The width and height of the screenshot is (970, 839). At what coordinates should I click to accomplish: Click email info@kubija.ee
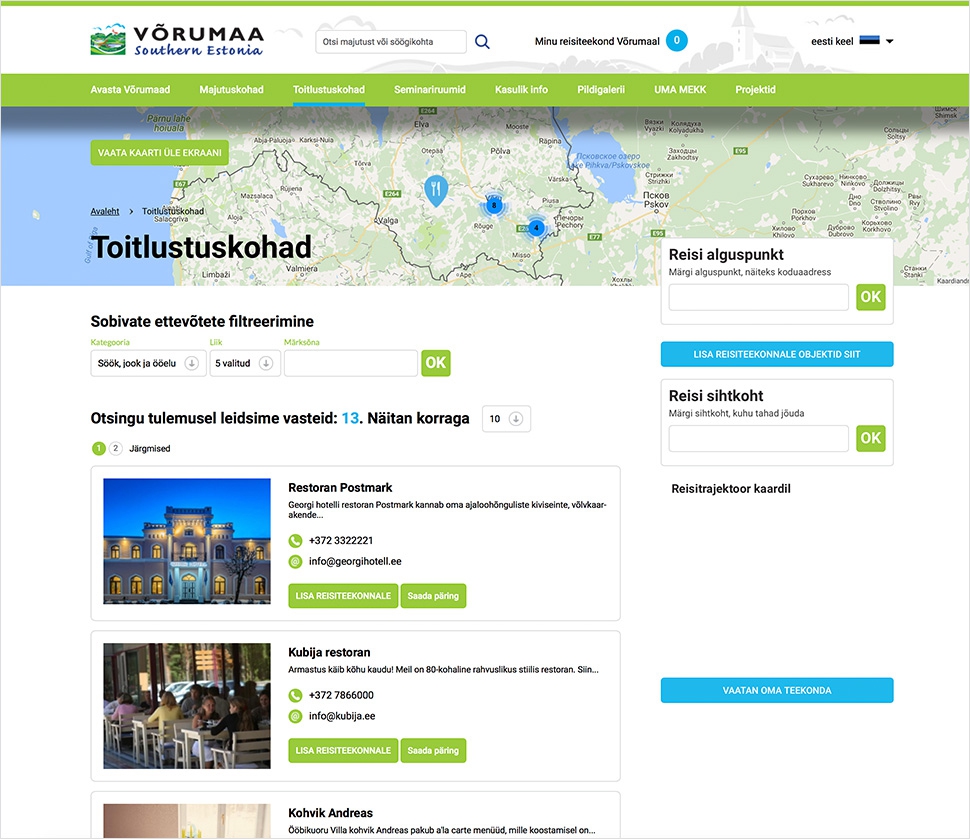(x=342, y=716)
